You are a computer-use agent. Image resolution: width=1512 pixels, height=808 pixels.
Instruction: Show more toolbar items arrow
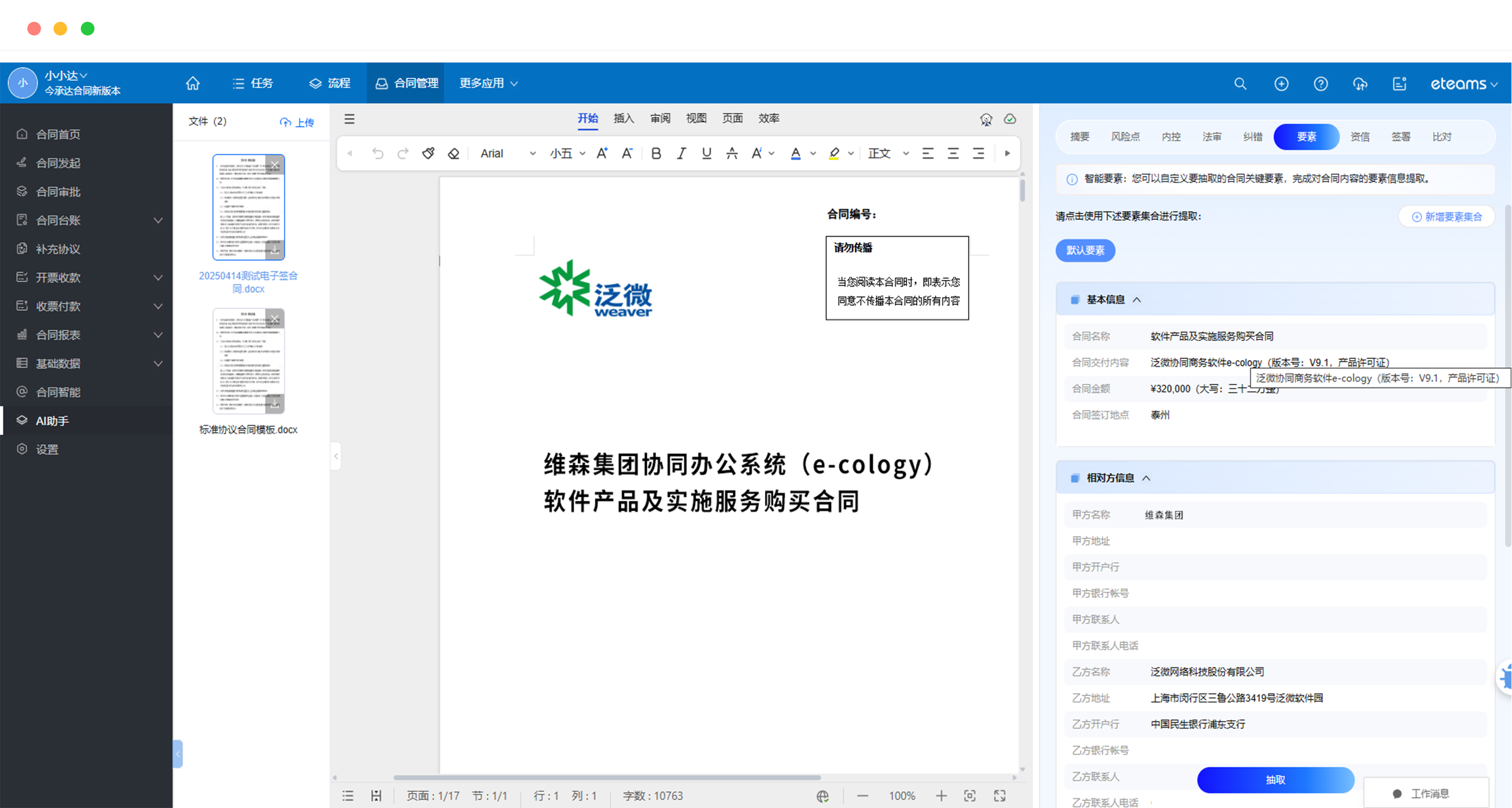pos(1007,153)
